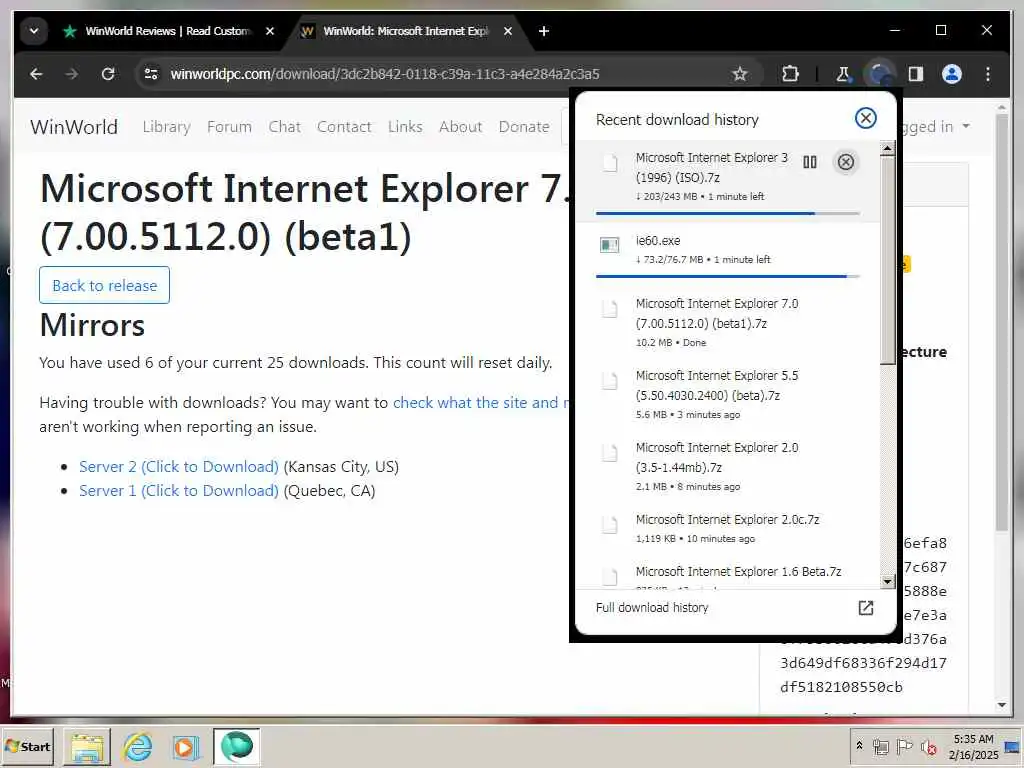Click file icon of Internet Explorer 7.0 beta1 download

pyautogui.click(x=609, y=308)
